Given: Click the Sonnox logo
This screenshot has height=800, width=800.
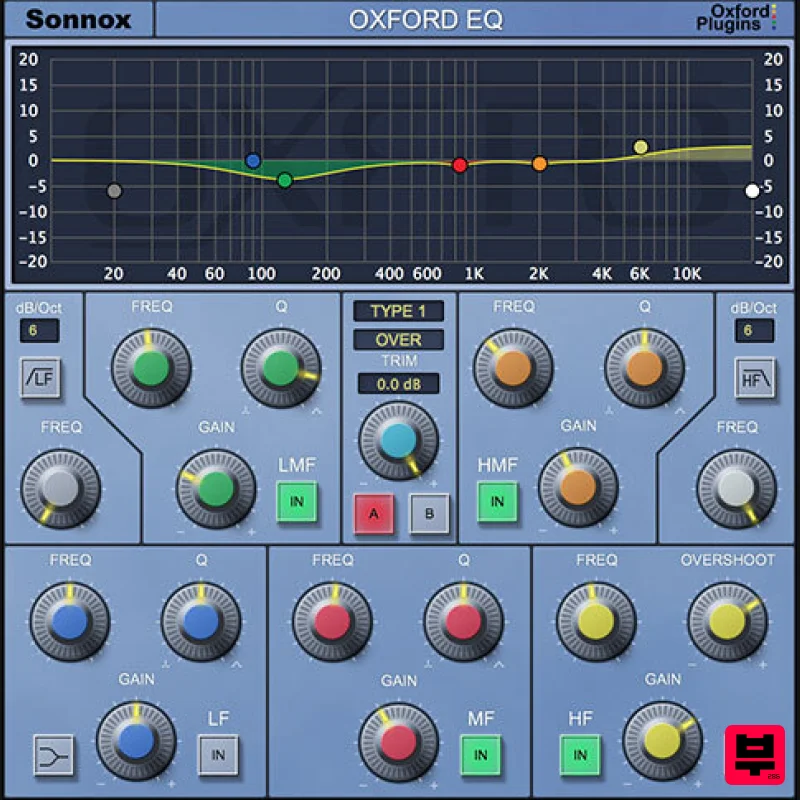Looking at the screenshot, I should (78, 20).
